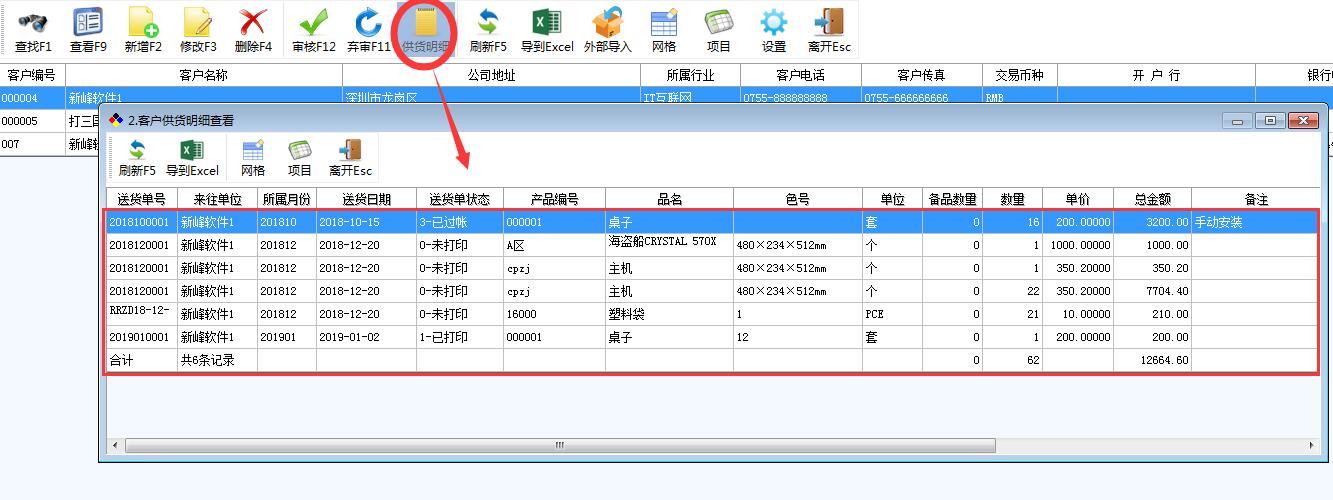
Task: Click 手动安装 remark cell
Action: [x=1256, y=222]
